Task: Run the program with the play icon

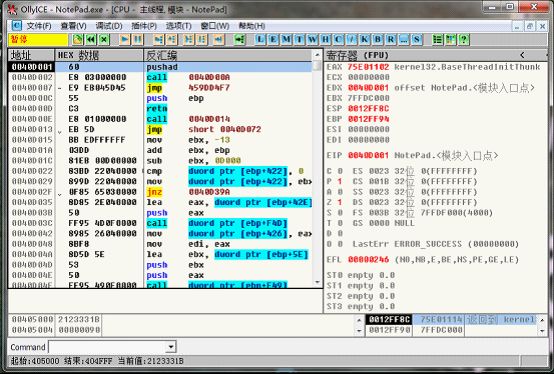Action: [124, 39]
